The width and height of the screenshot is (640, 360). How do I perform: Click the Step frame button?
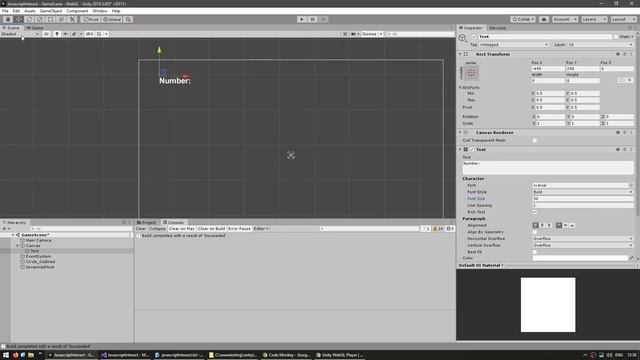coord(323,19)
